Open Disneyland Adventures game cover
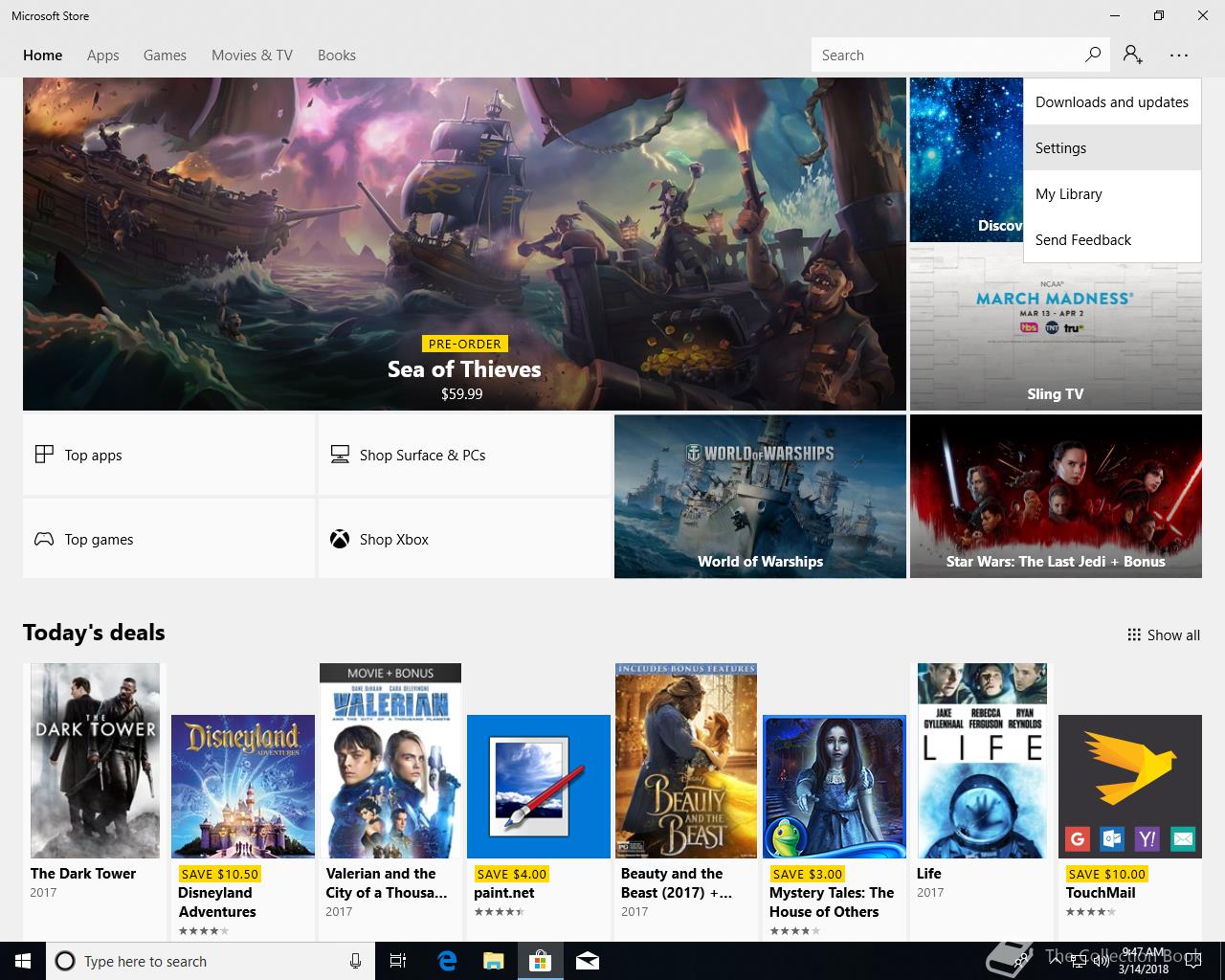Screen dimensions: 1225x980 pyautogui.click(x=243, y=787)
